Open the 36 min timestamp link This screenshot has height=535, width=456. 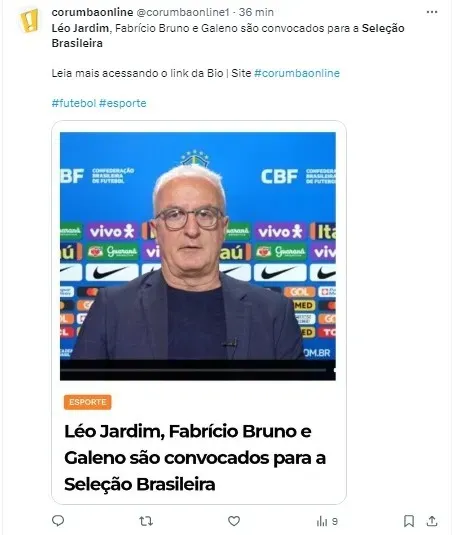(256, 12)
